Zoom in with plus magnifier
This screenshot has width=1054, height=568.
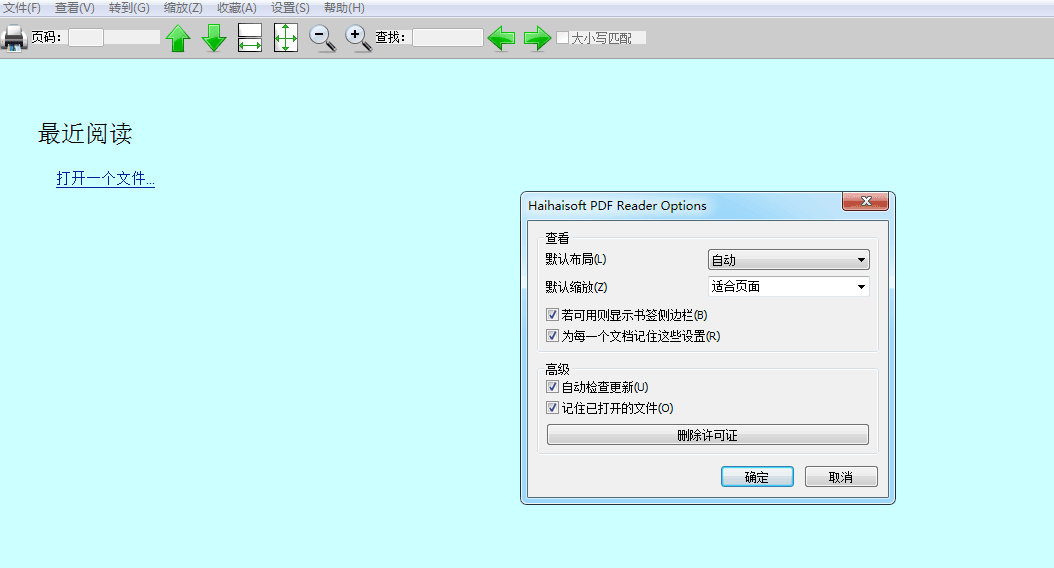(x=358, y=38)
